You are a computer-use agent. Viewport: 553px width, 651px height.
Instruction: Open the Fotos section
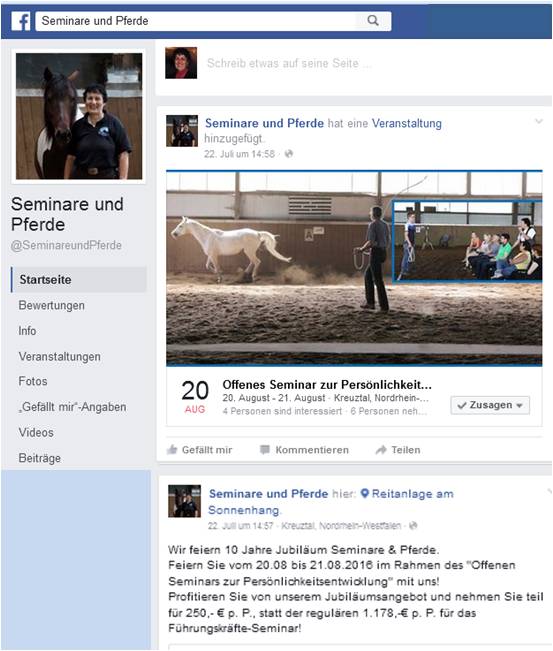(33, 381)
